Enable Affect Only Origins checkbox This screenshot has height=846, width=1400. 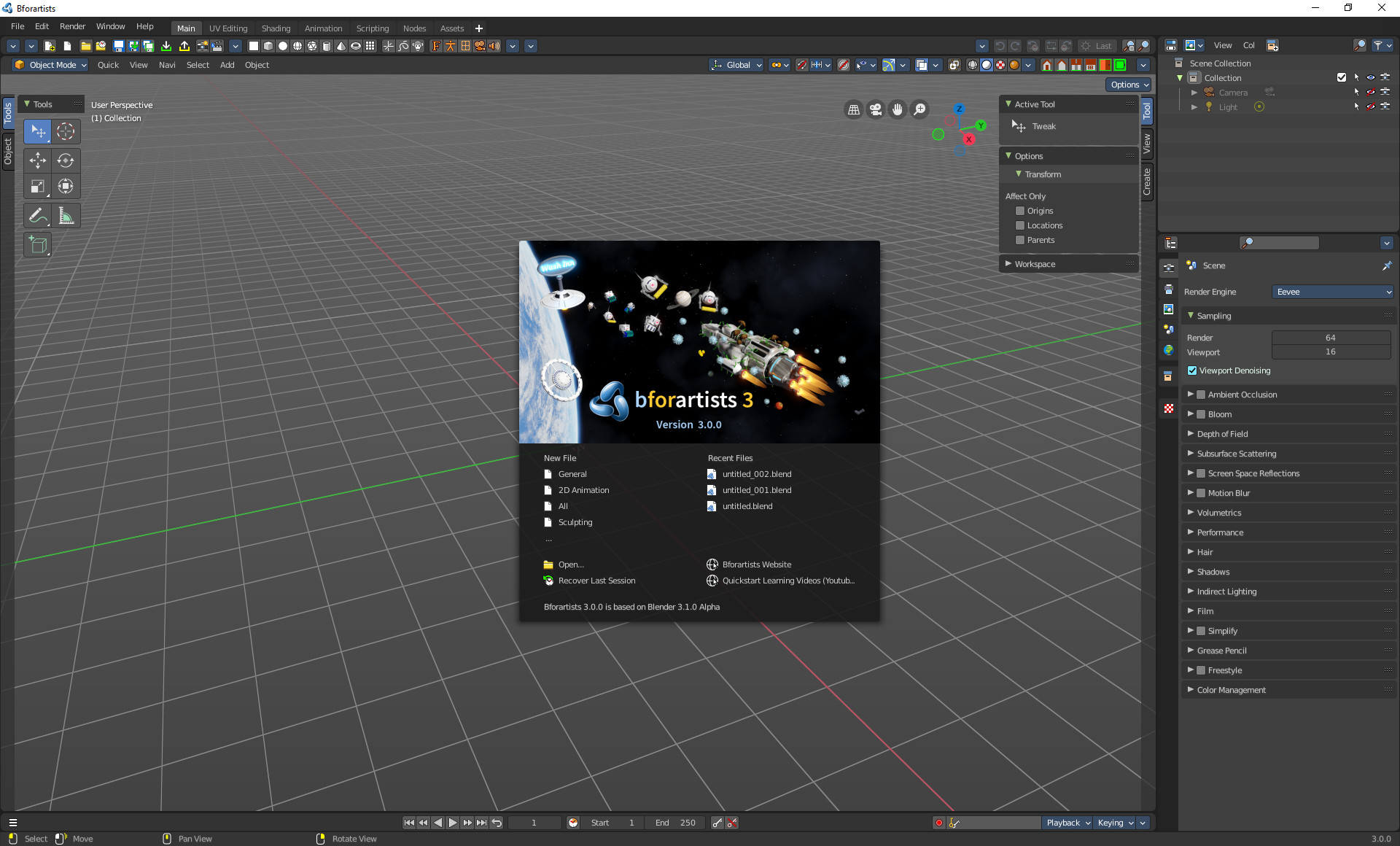point(1020,211)
